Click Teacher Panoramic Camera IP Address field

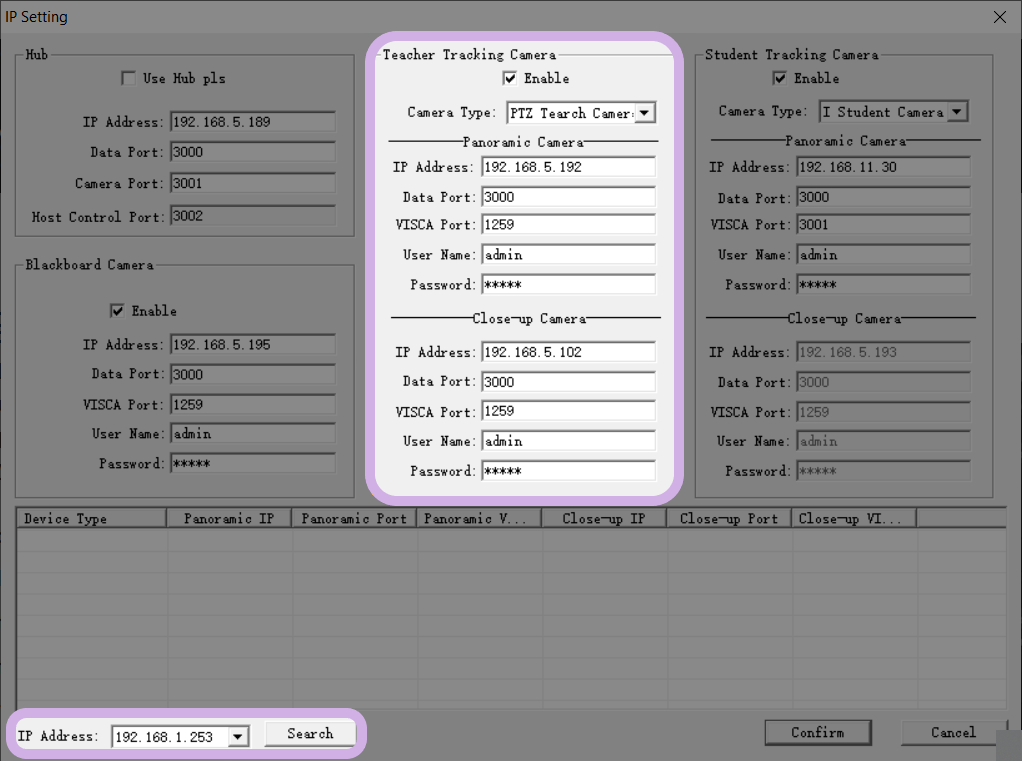pyautogui.click(x=567, y=167)
